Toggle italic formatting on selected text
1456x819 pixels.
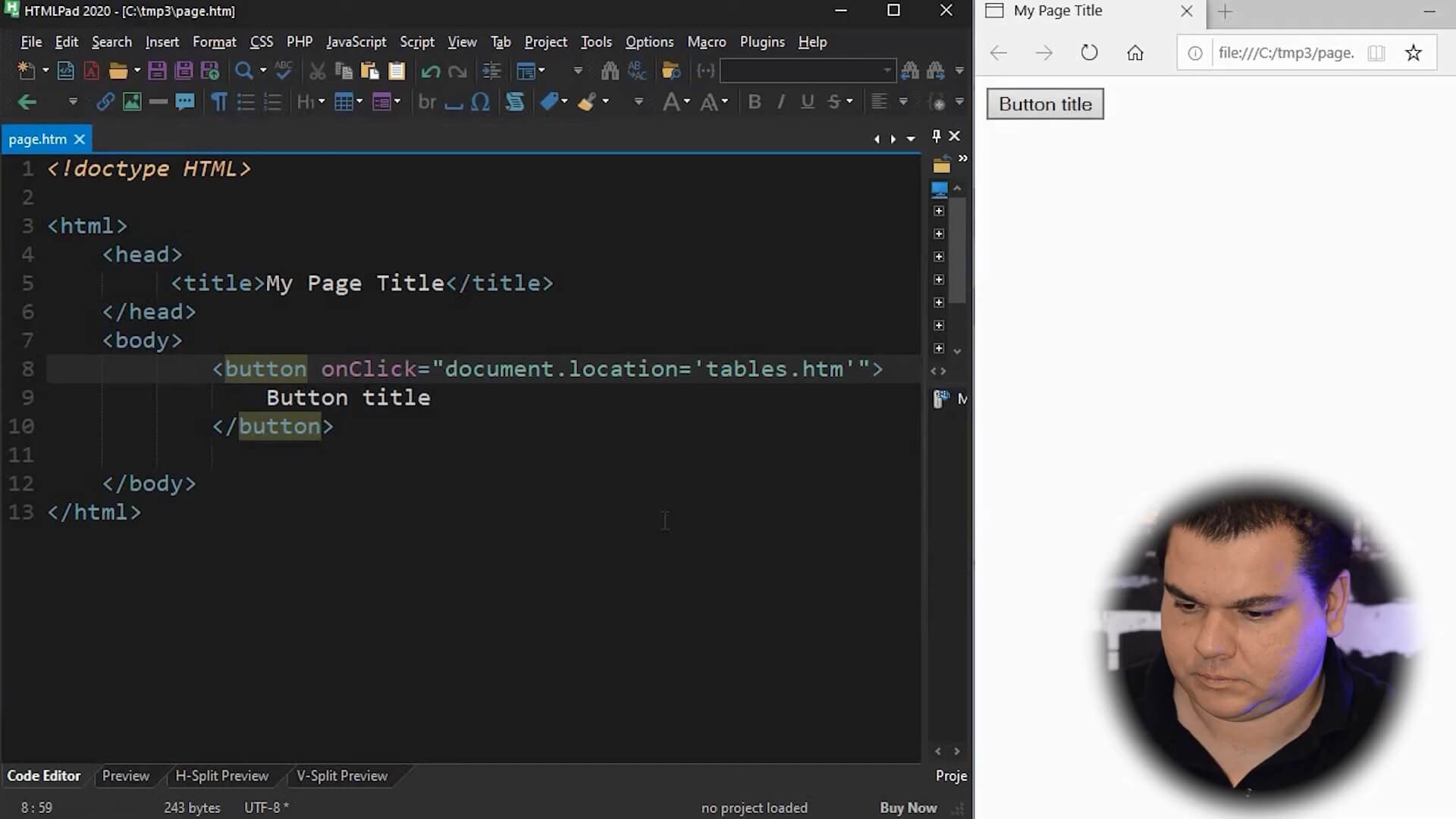point(781,101)
